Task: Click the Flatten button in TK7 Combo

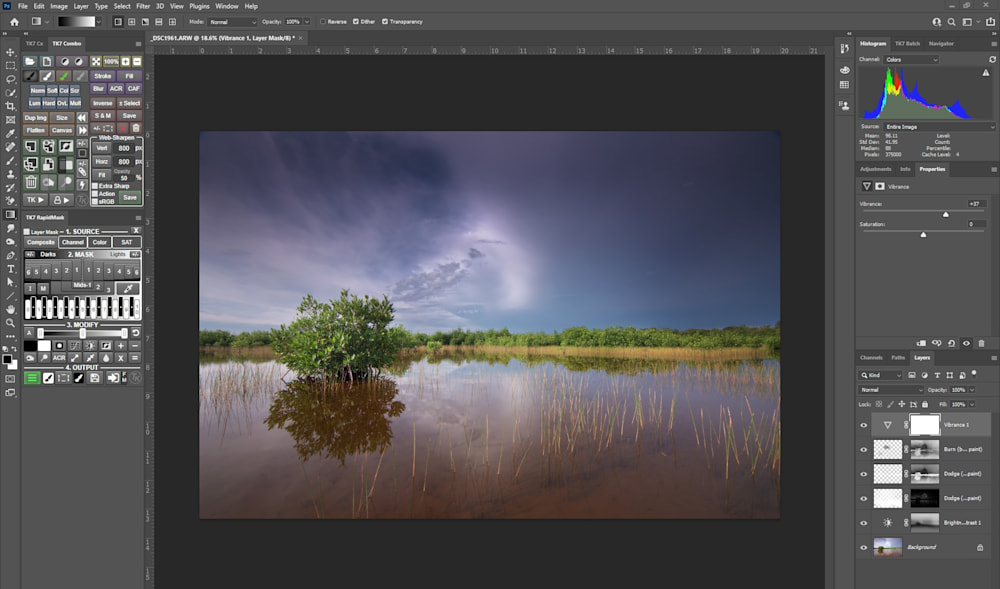Action: [x=36, y=130]
